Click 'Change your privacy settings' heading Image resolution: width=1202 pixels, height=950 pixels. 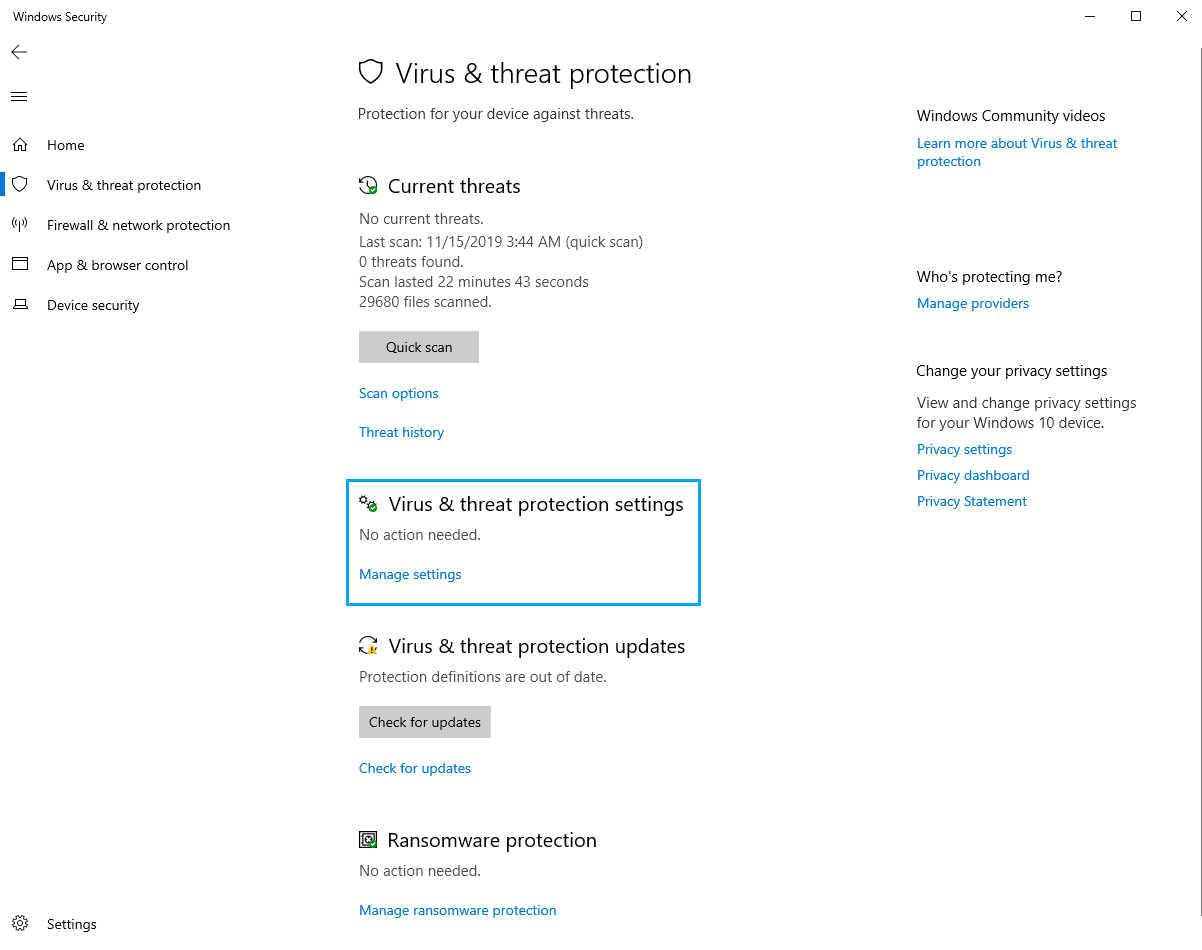[1012, 371]
